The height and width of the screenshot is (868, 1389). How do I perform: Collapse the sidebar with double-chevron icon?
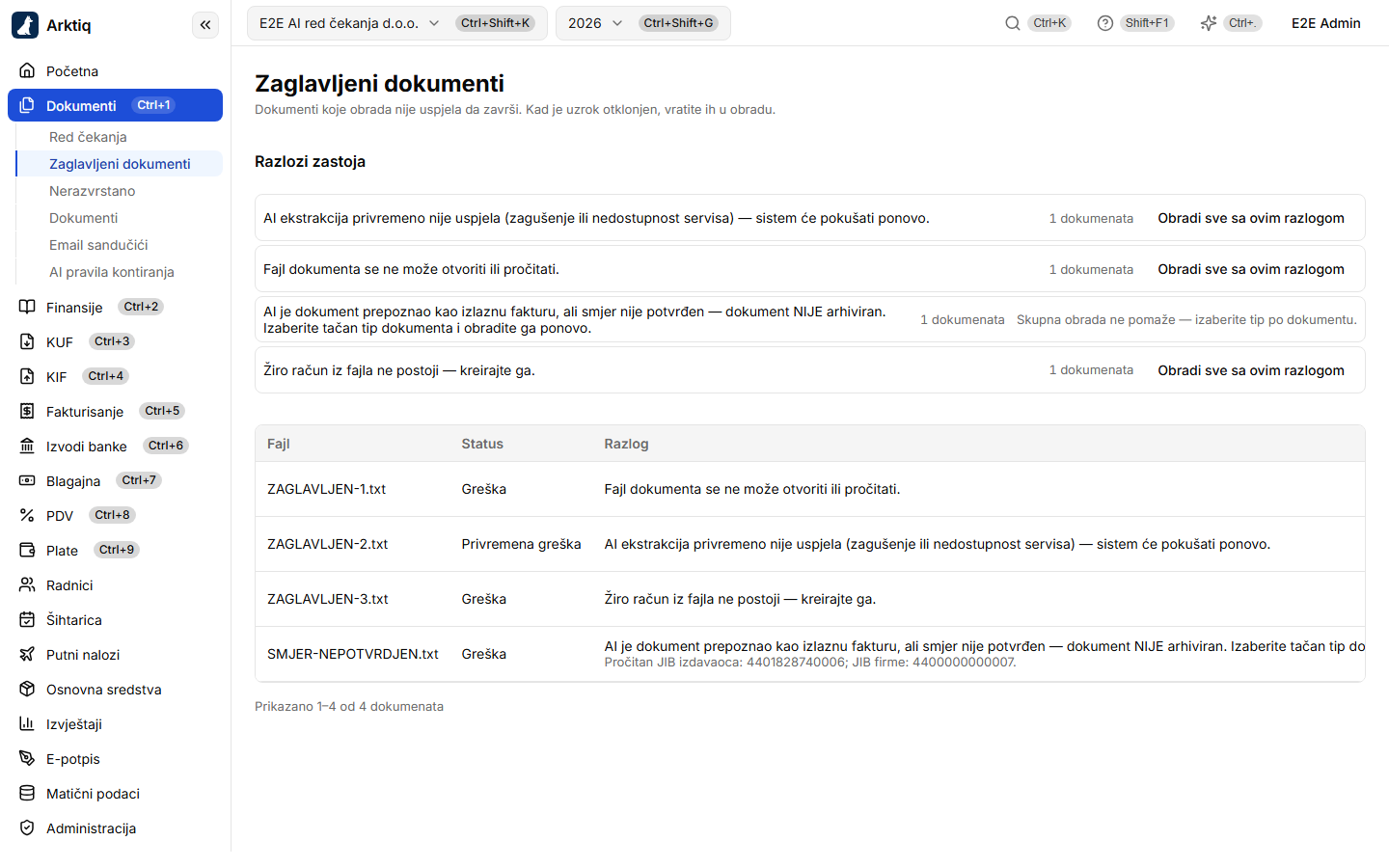(205, 25)
